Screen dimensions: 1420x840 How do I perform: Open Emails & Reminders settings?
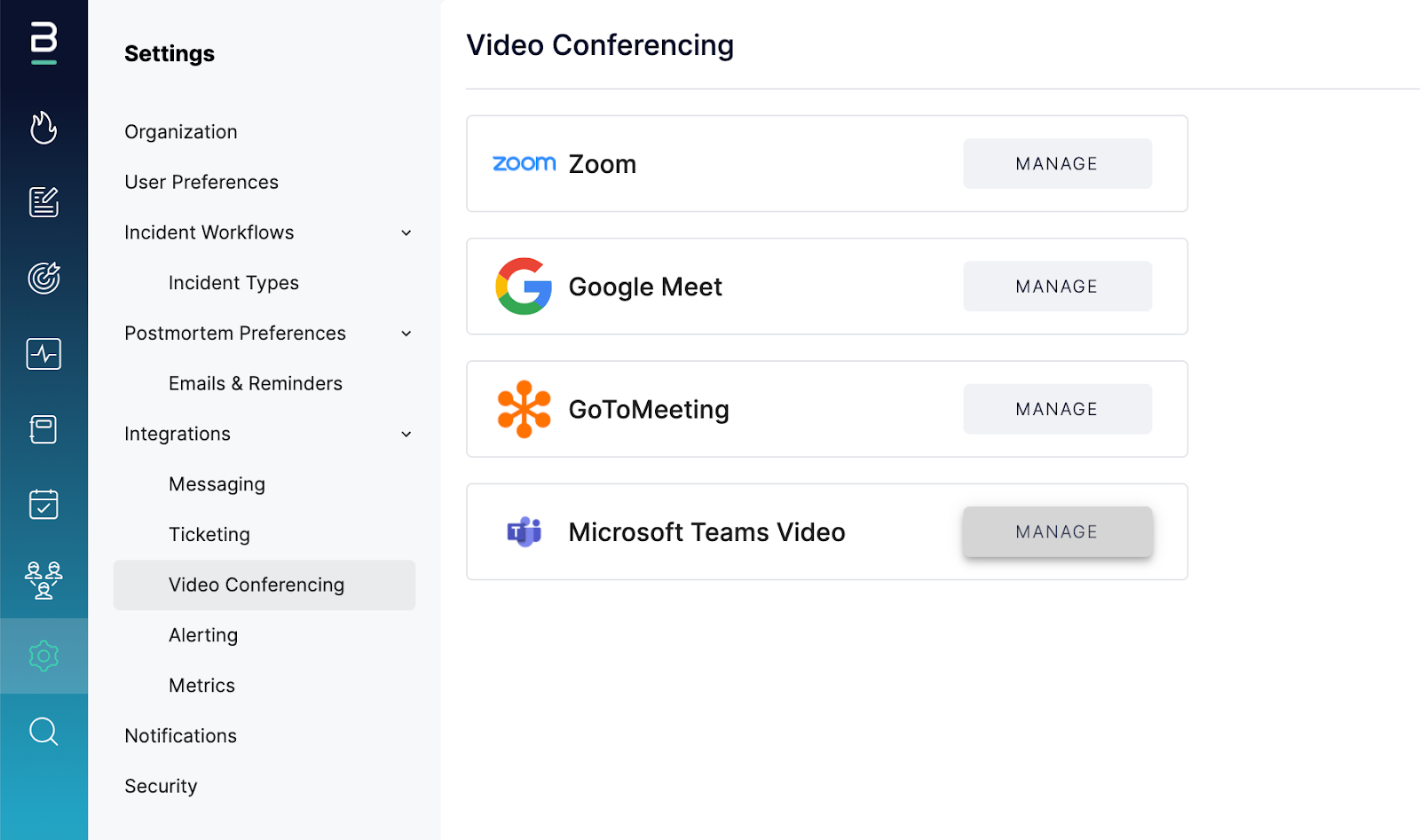256,383
